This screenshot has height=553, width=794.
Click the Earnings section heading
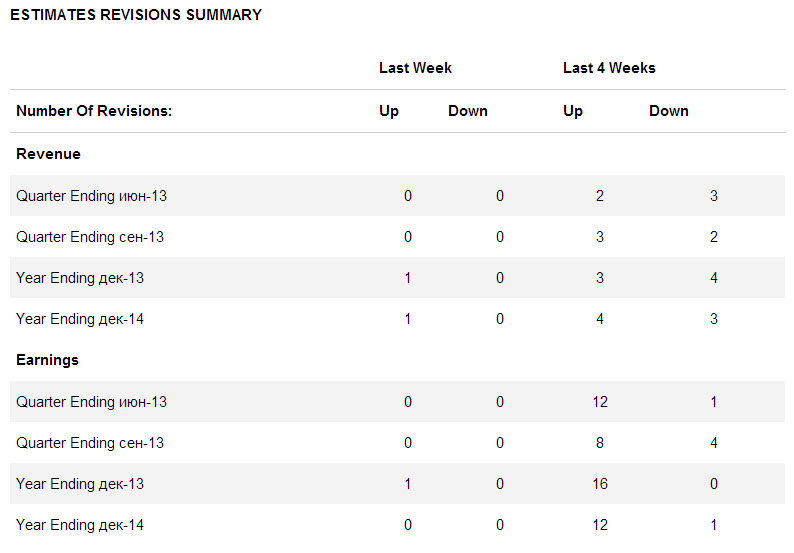tap(47, 359)
